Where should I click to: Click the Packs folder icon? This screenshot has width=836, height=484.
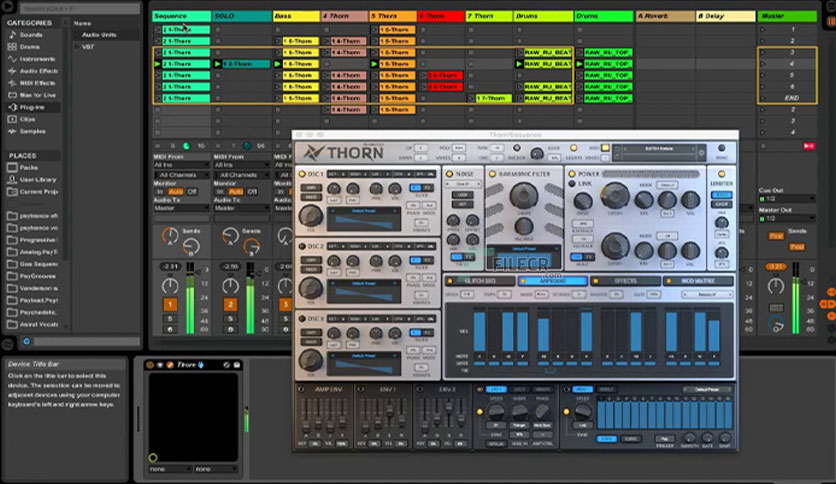pyautogui.click(x=12, y=167)
